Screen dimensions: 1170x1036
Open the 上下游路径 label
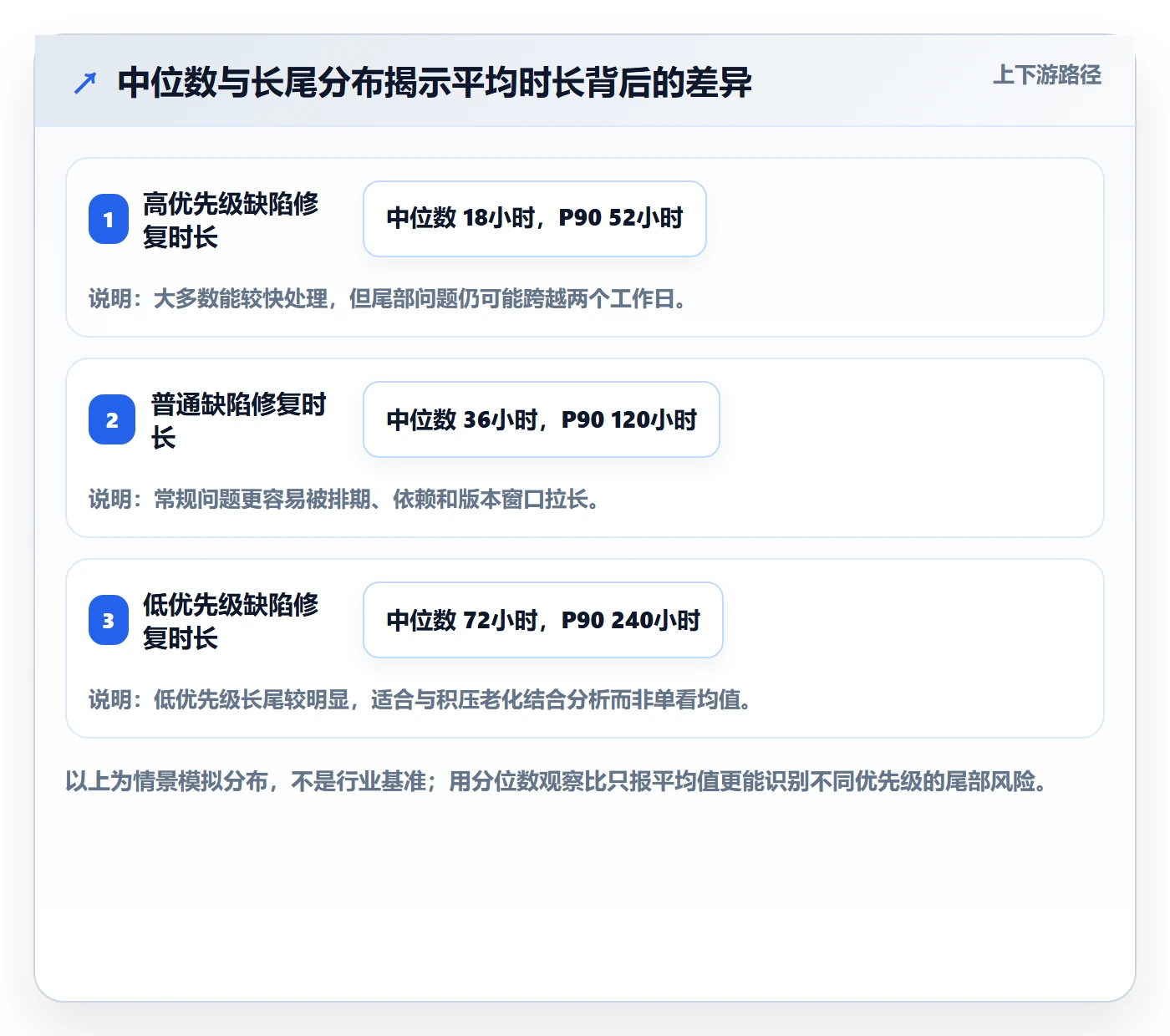tap(1047, 75)
